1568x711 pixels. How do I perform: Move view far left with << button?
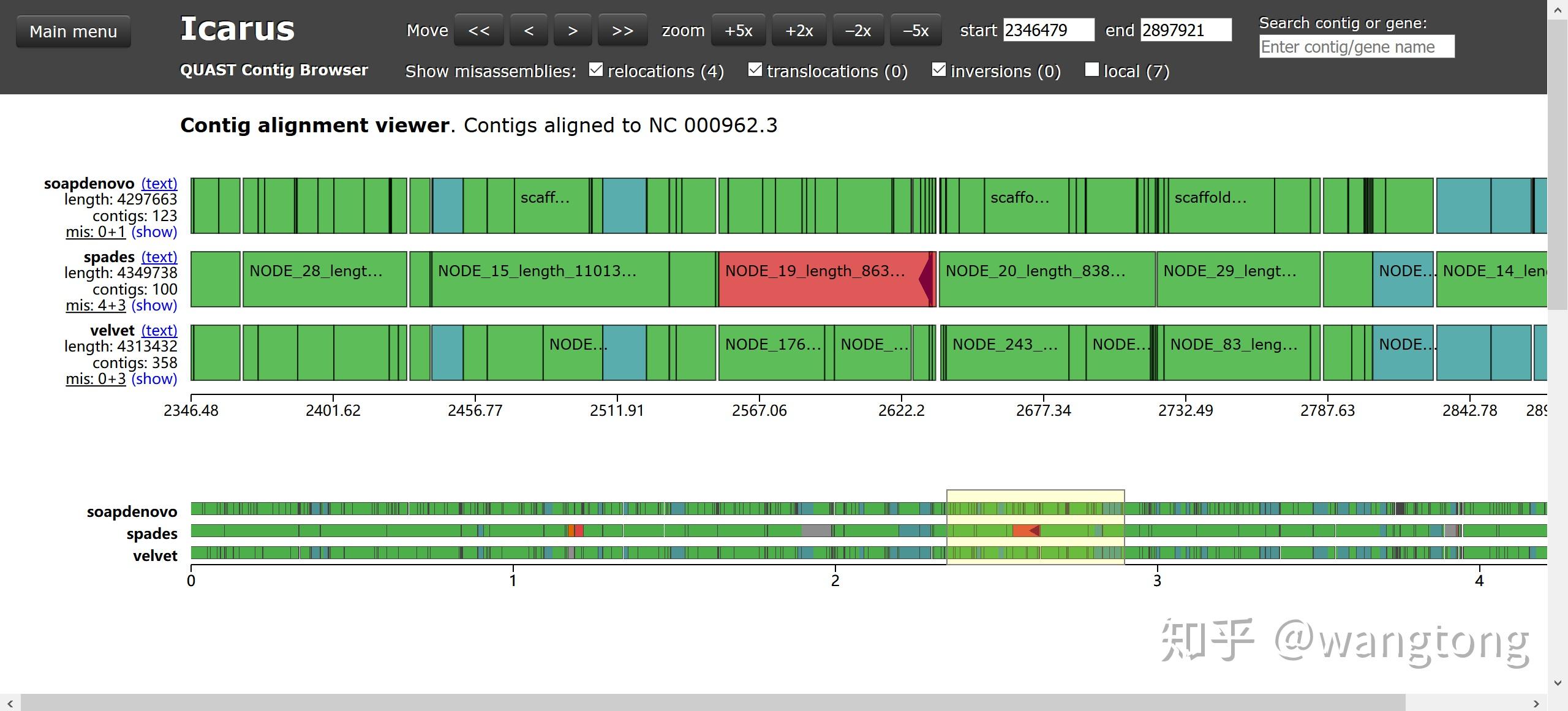[478, 31]
